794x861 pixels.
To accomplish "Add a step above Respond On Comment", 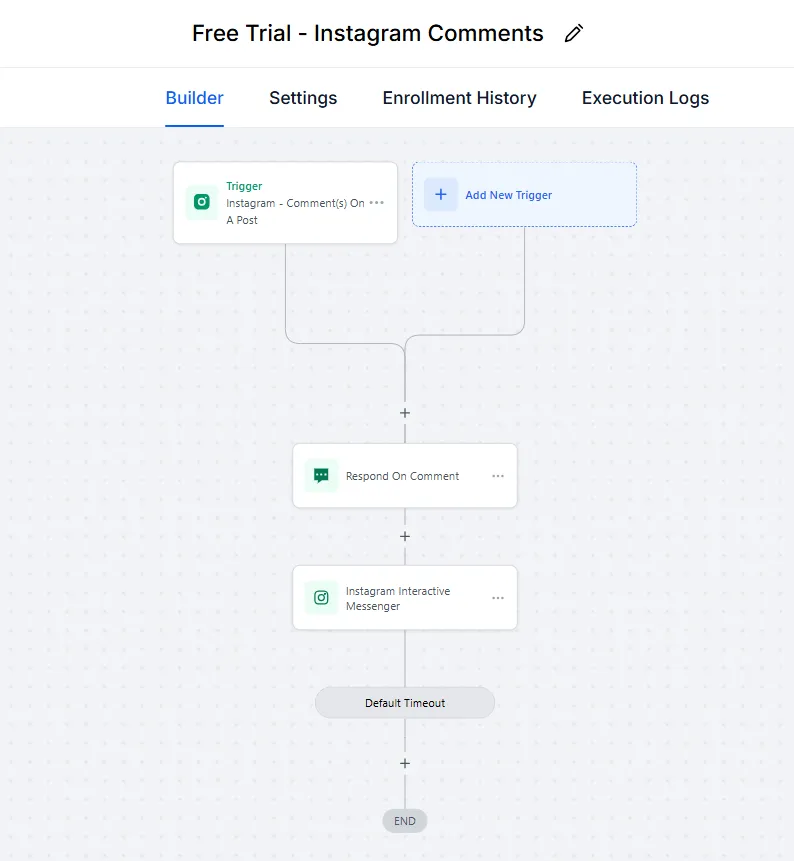I will [x=405, y=412].
